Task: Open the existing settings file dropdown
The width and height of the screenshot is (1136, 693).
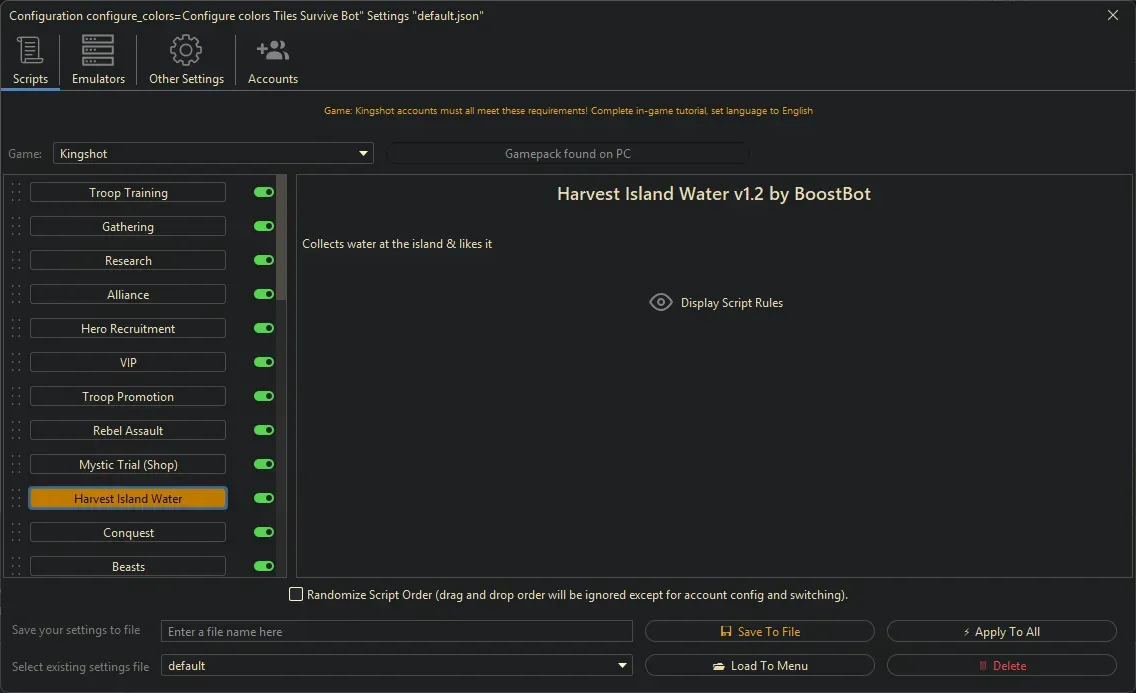Action: pyautogui.click(x=623, y=665)
